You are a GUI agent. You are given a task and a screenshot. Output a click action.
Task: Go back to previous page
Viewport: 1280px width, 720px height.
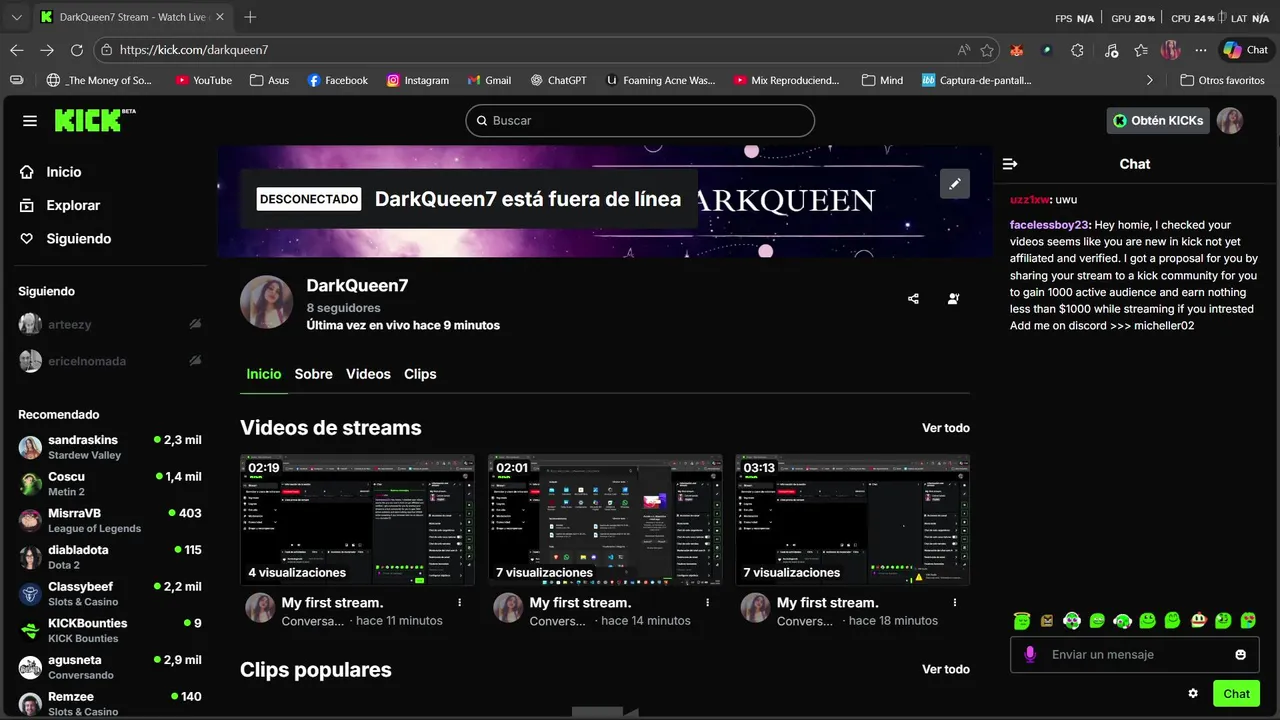click(x=16, y=50)
